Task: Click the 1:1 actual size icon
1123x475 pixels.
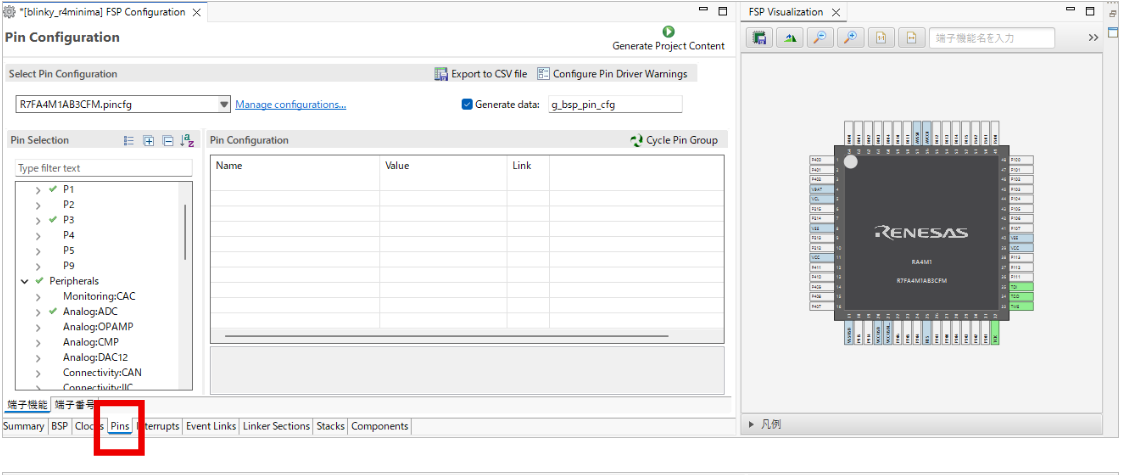Action: 881,38
